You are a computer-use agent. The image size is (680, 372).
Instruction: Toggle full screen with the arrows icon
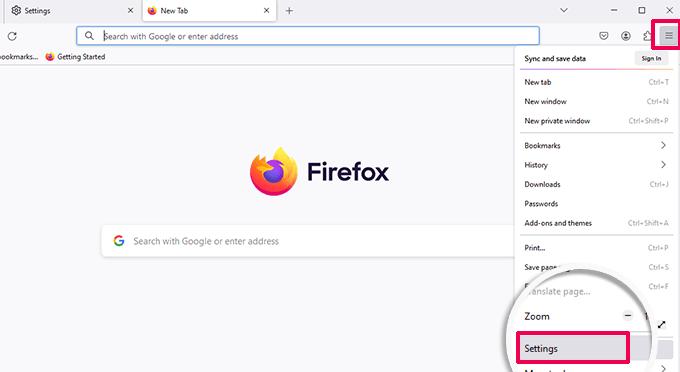coord(661,324)
